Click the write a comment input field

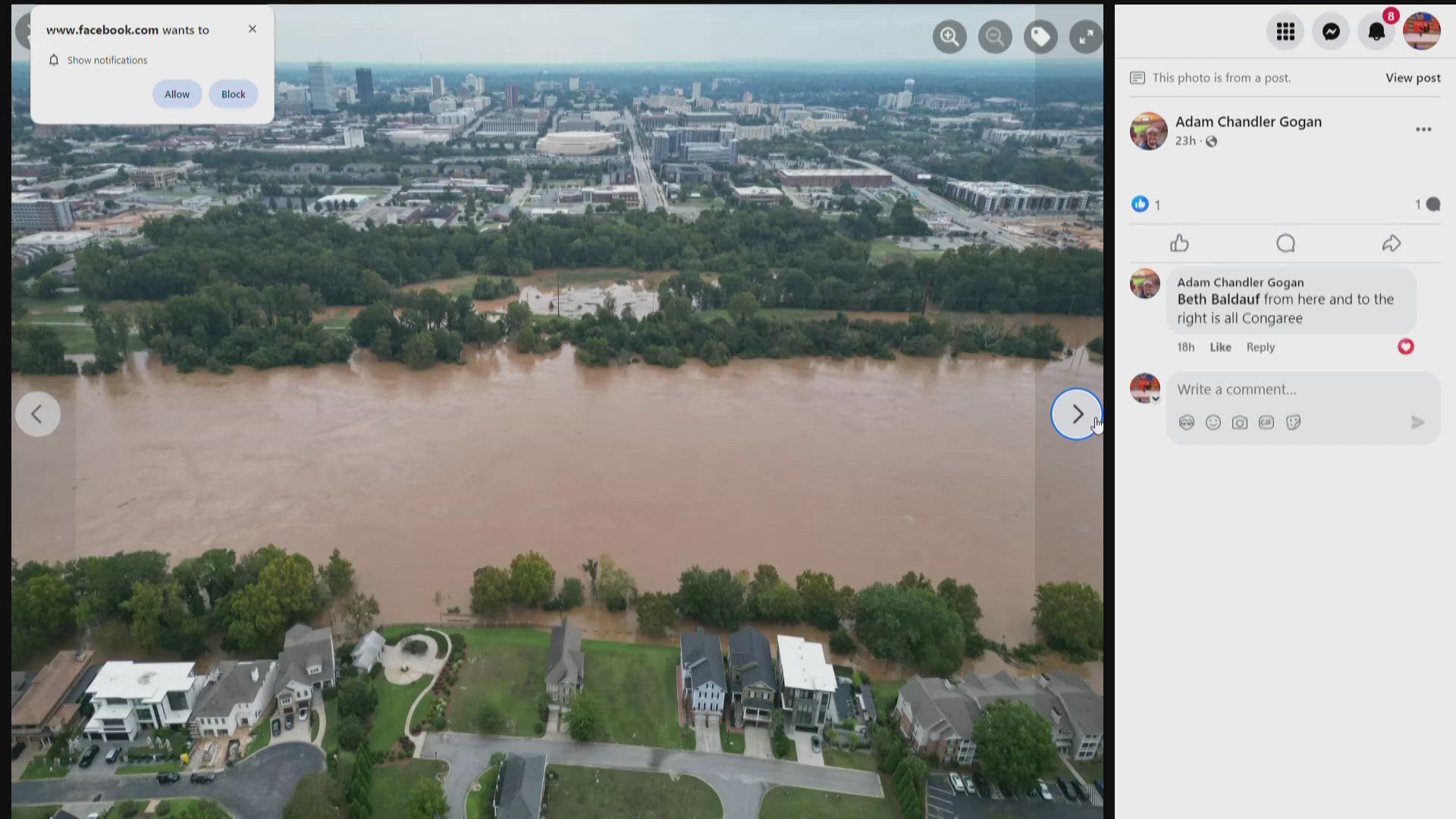tap(1299, 388)
